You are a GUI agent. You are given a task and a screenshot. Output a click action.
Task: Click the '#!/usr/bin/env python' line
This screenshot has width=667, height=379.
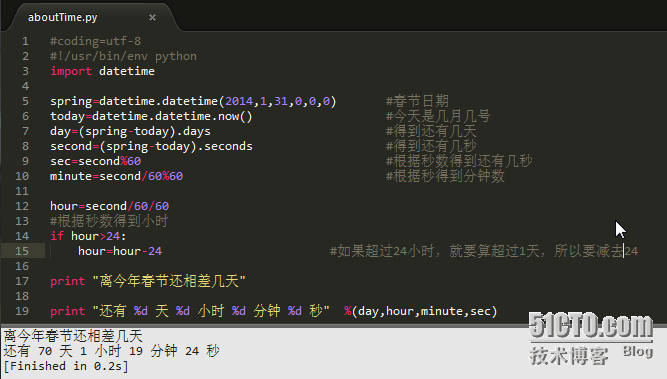123,56
